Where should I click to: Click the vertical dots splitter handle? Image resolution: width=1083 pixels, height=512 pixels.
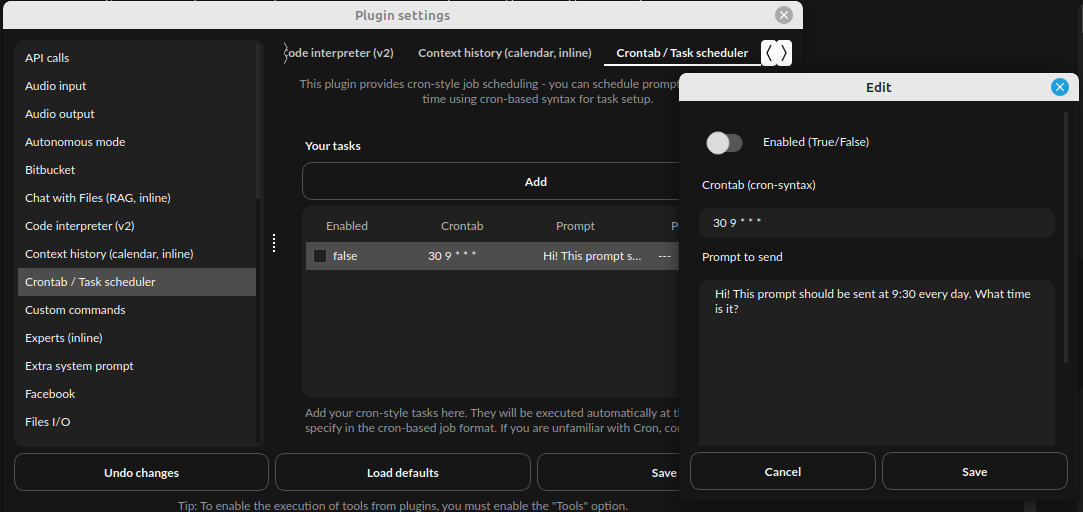274,243
